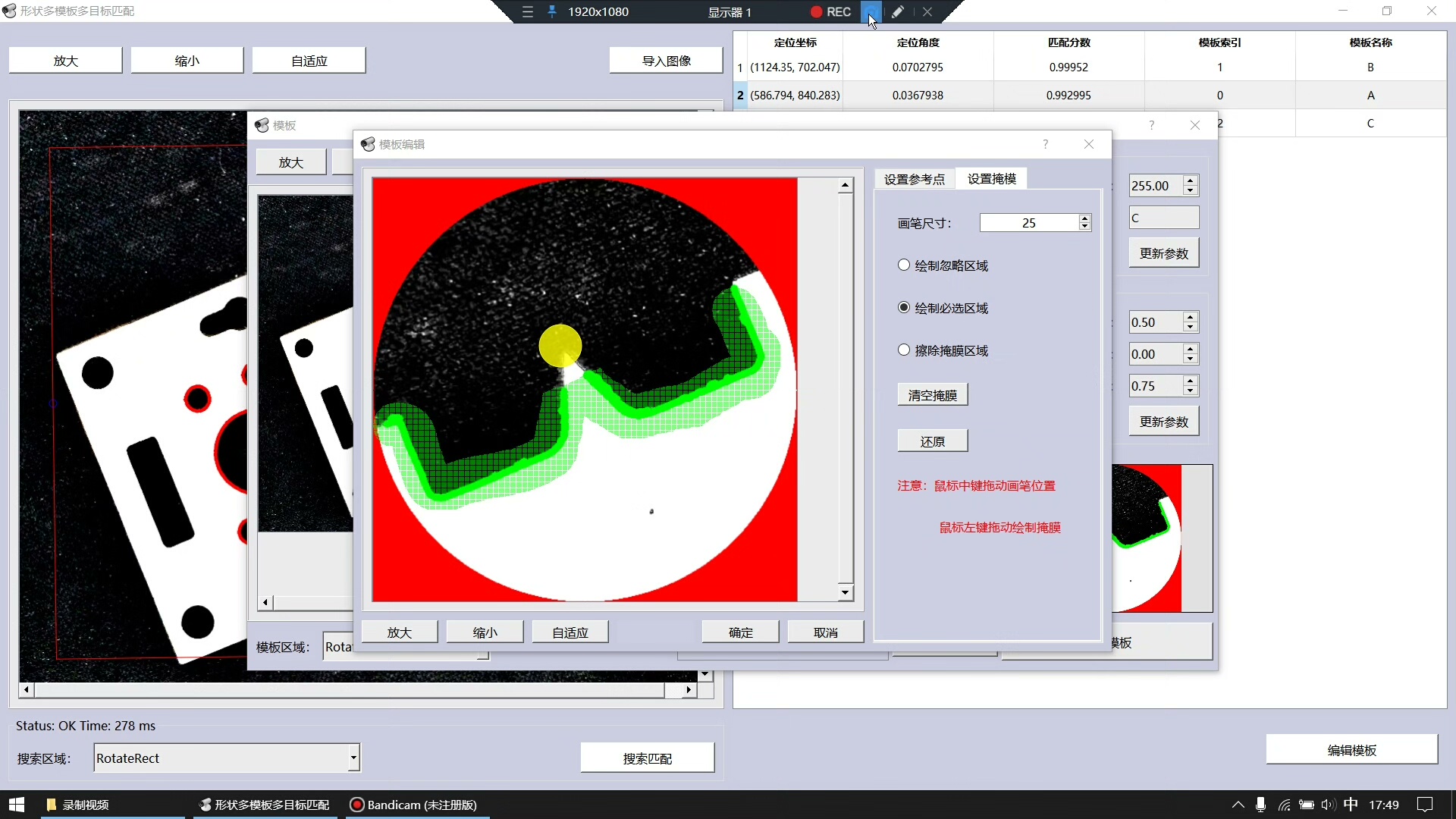This screenshot has width=1456, height=819.
Task: Click the pencil draw icon on recorder bar
Action: coord(898,12)
